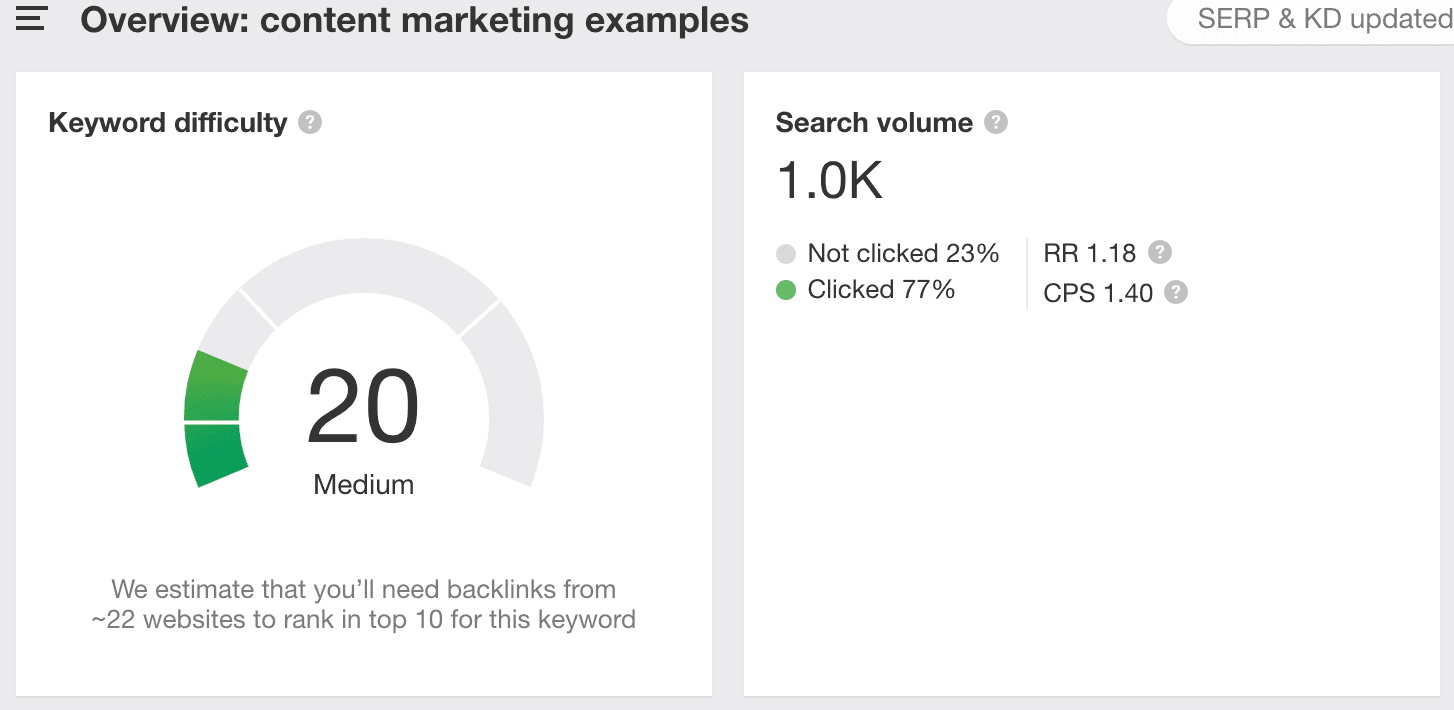
Task: Open the hamburger menu
Action: (32, 19)
